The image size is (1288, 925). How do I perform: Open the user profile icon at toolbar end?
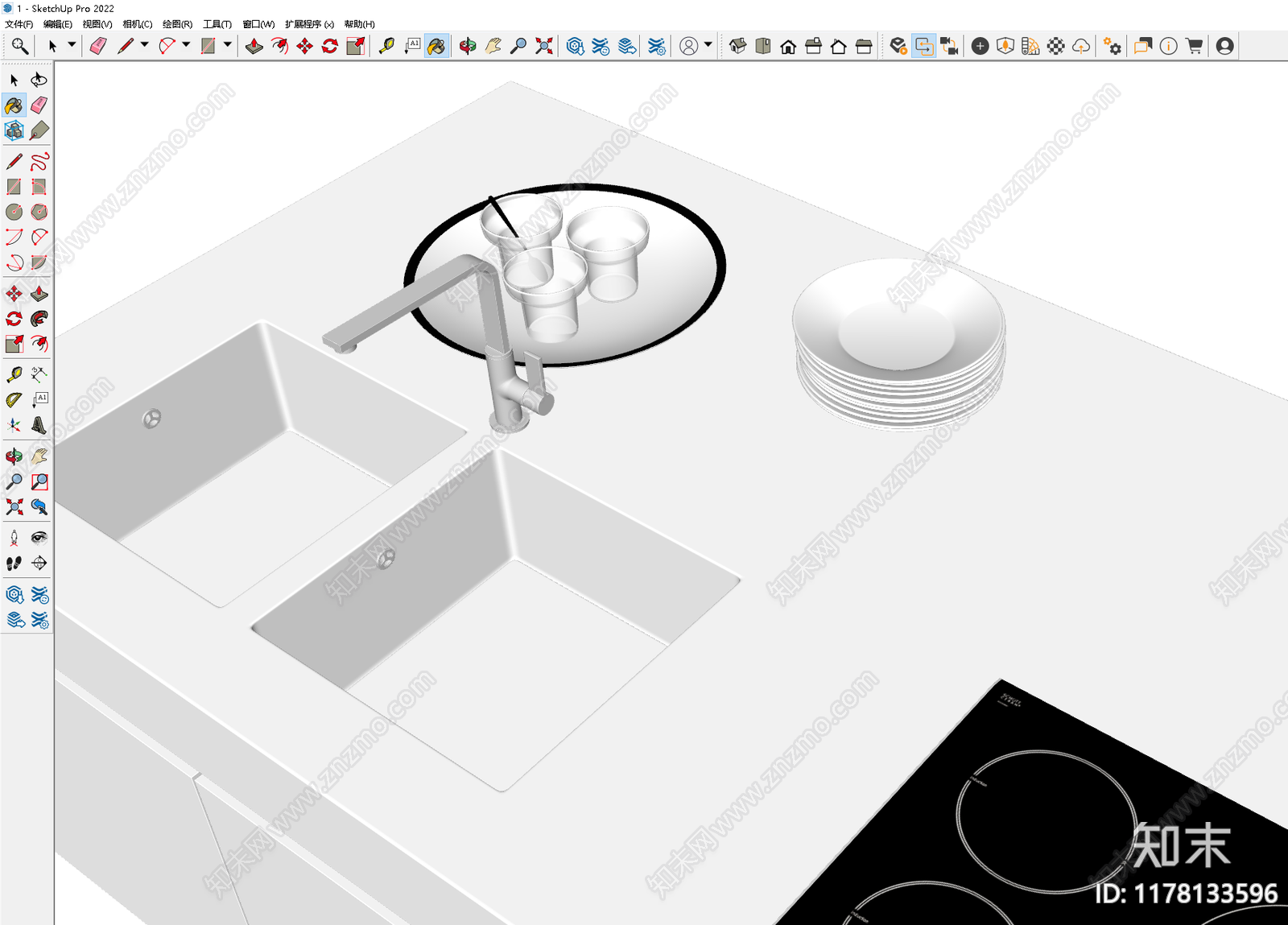1225,46
